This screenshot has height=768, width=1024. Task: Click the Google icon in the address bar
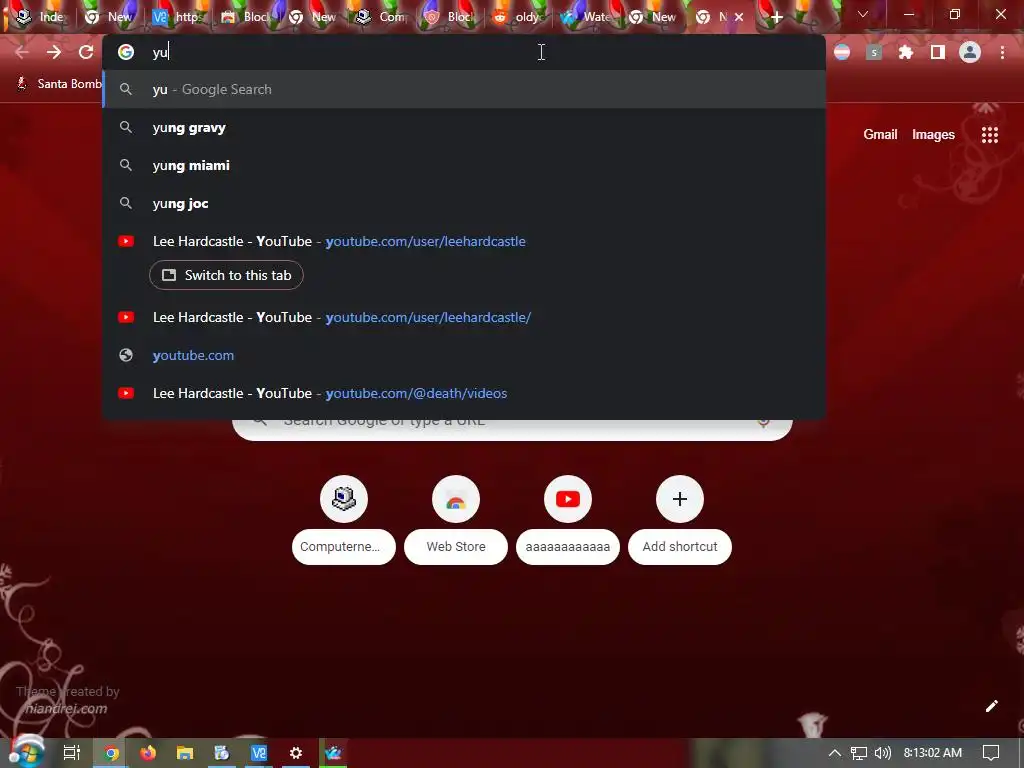[126, 52]
